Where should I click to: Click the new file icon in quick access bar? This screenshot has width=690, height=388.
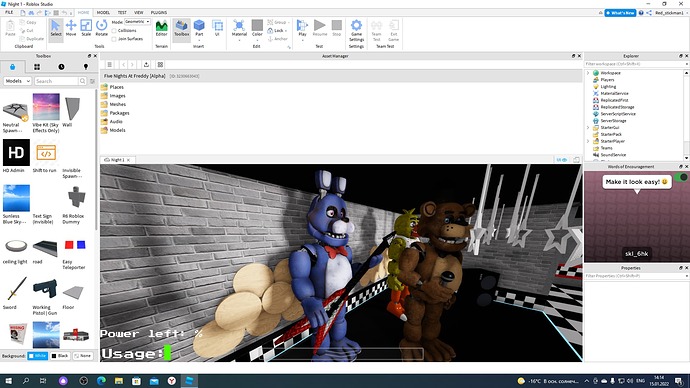coord(23,13)
